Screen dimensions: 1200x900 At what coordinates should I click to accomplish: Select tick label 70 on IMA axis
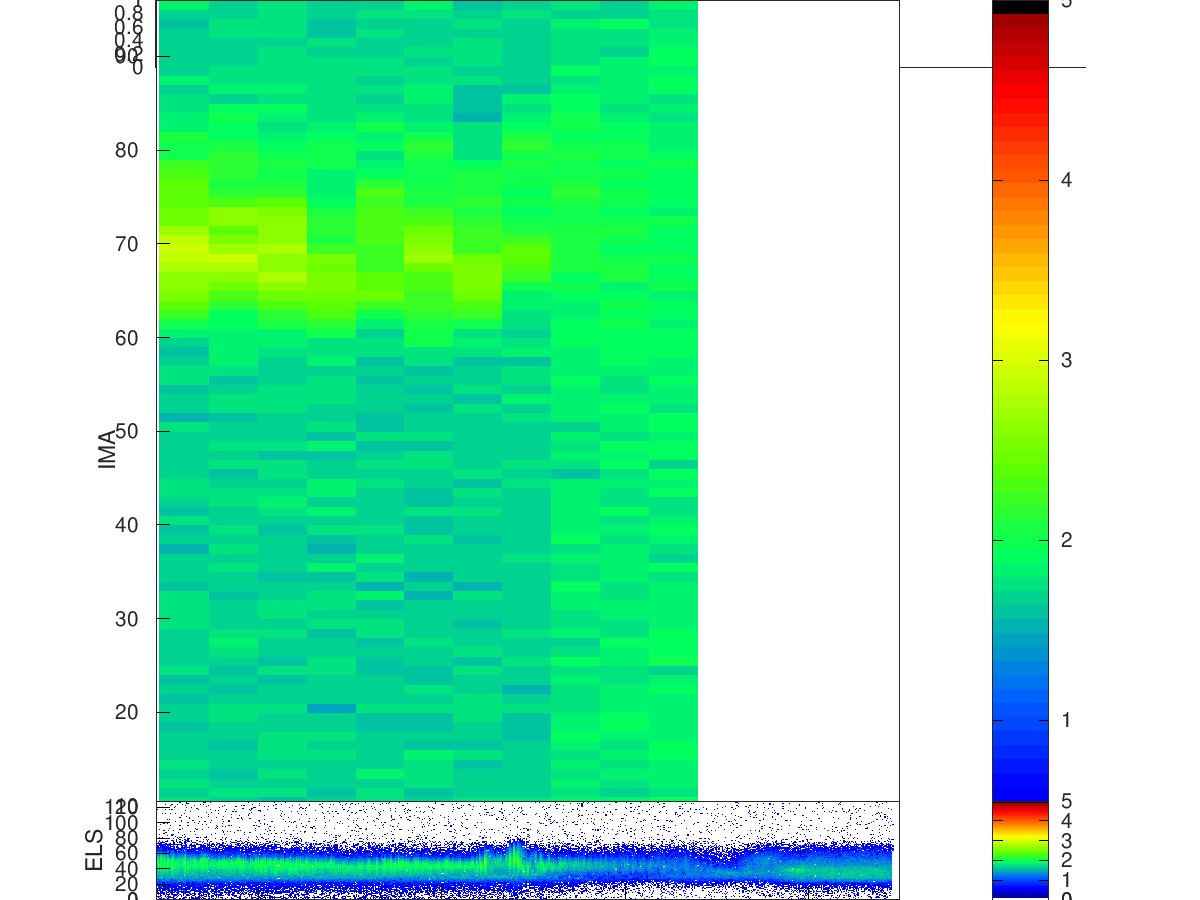(127, 244)
